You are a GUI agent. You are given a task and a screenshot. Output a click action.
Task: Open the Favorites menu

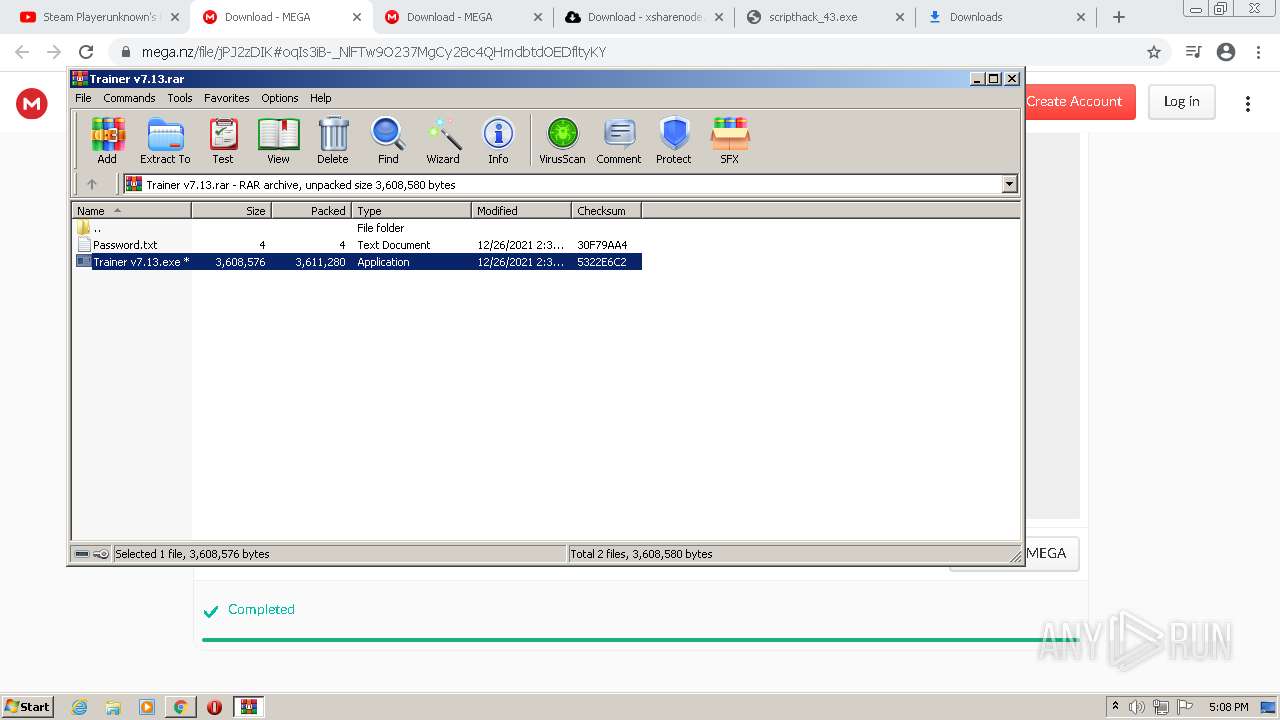[x=227, y=98]
